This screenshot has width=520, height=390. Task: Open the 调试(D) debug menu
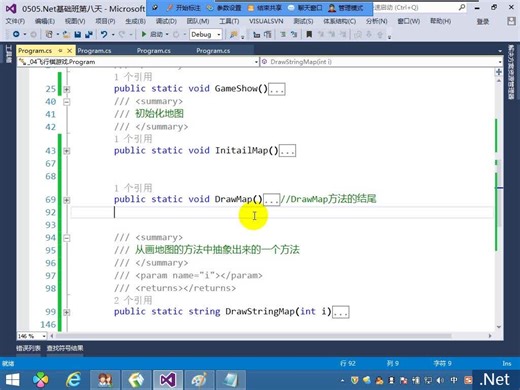click(x=166, y=21)
